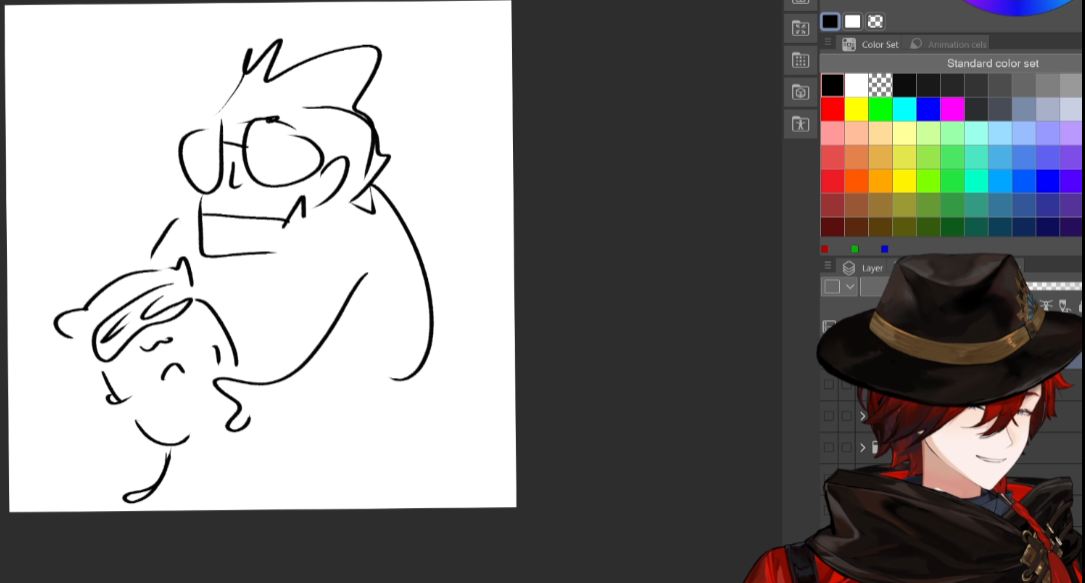Pick the transparent checkered swatch in the color set

880,85
